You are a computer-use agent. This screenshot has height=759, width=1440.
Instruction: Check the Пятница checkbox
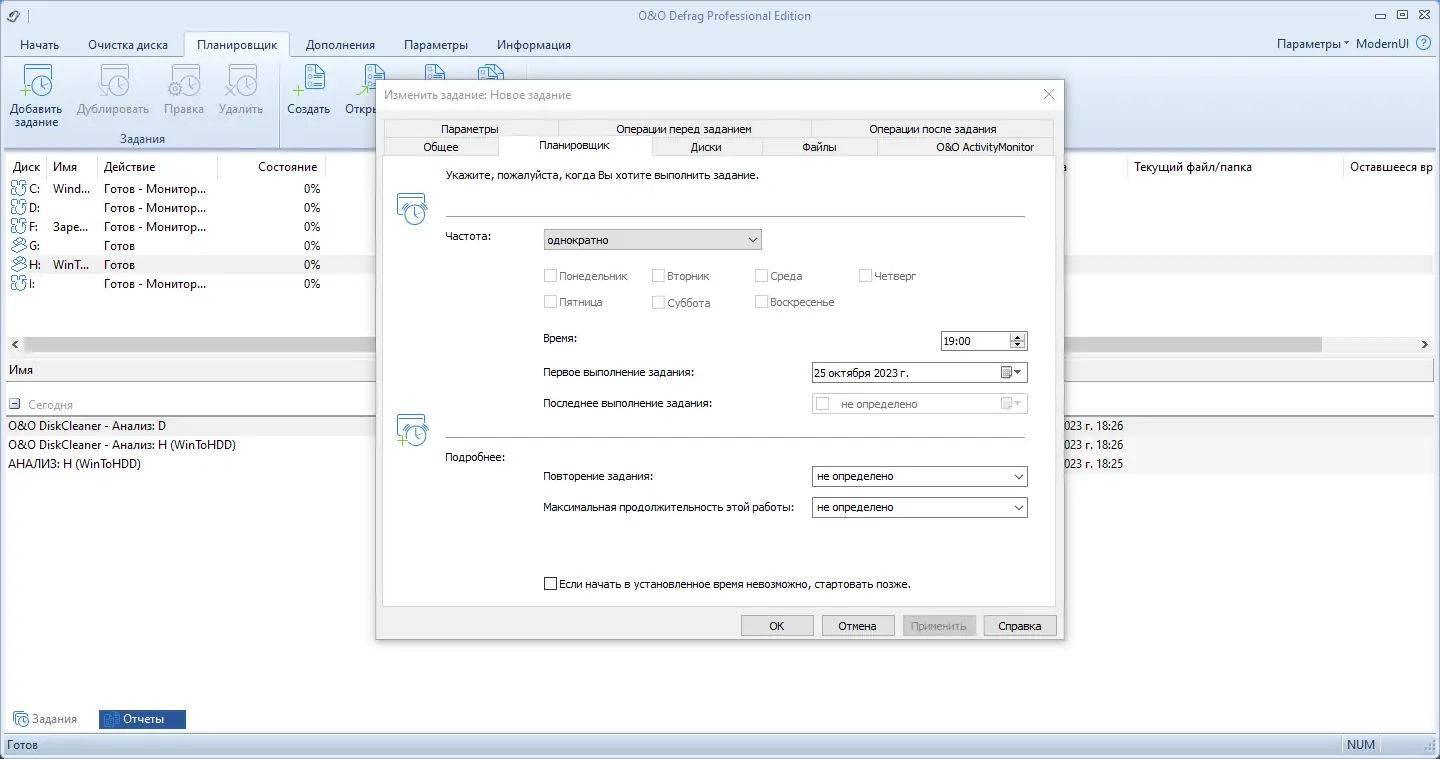coord(550,302)
